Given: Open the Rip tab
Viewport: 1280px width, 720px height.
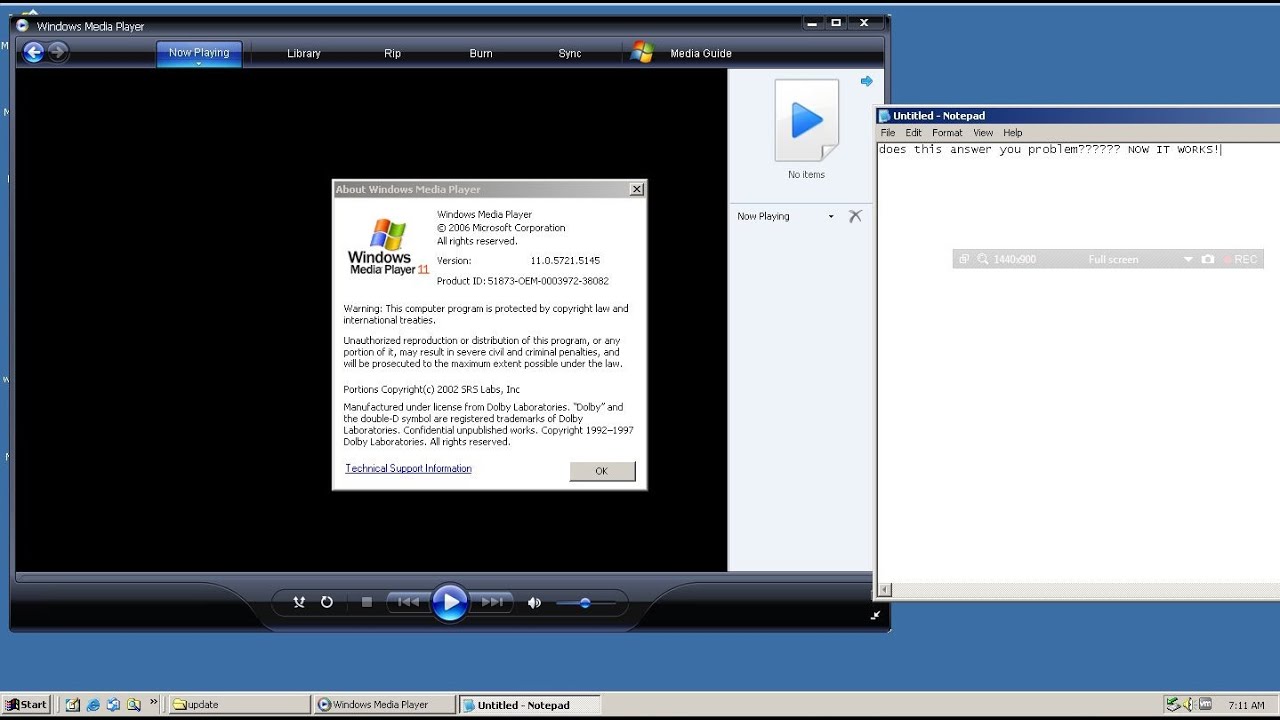Looking at the screenshot, I should [393, 54].
